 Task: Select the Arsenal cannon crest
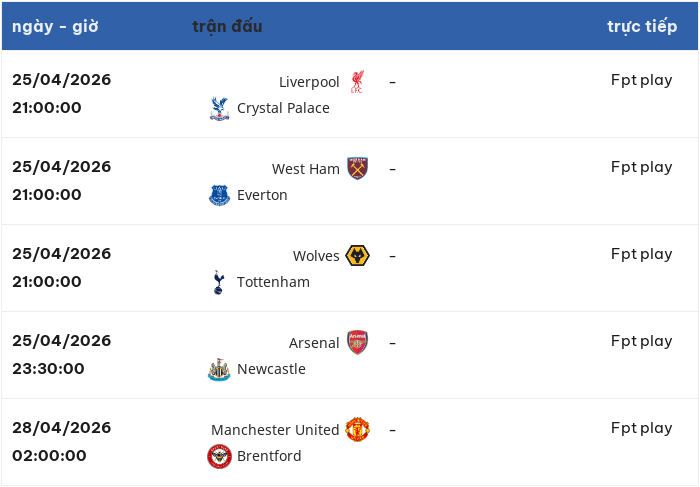tap(357, 342)
